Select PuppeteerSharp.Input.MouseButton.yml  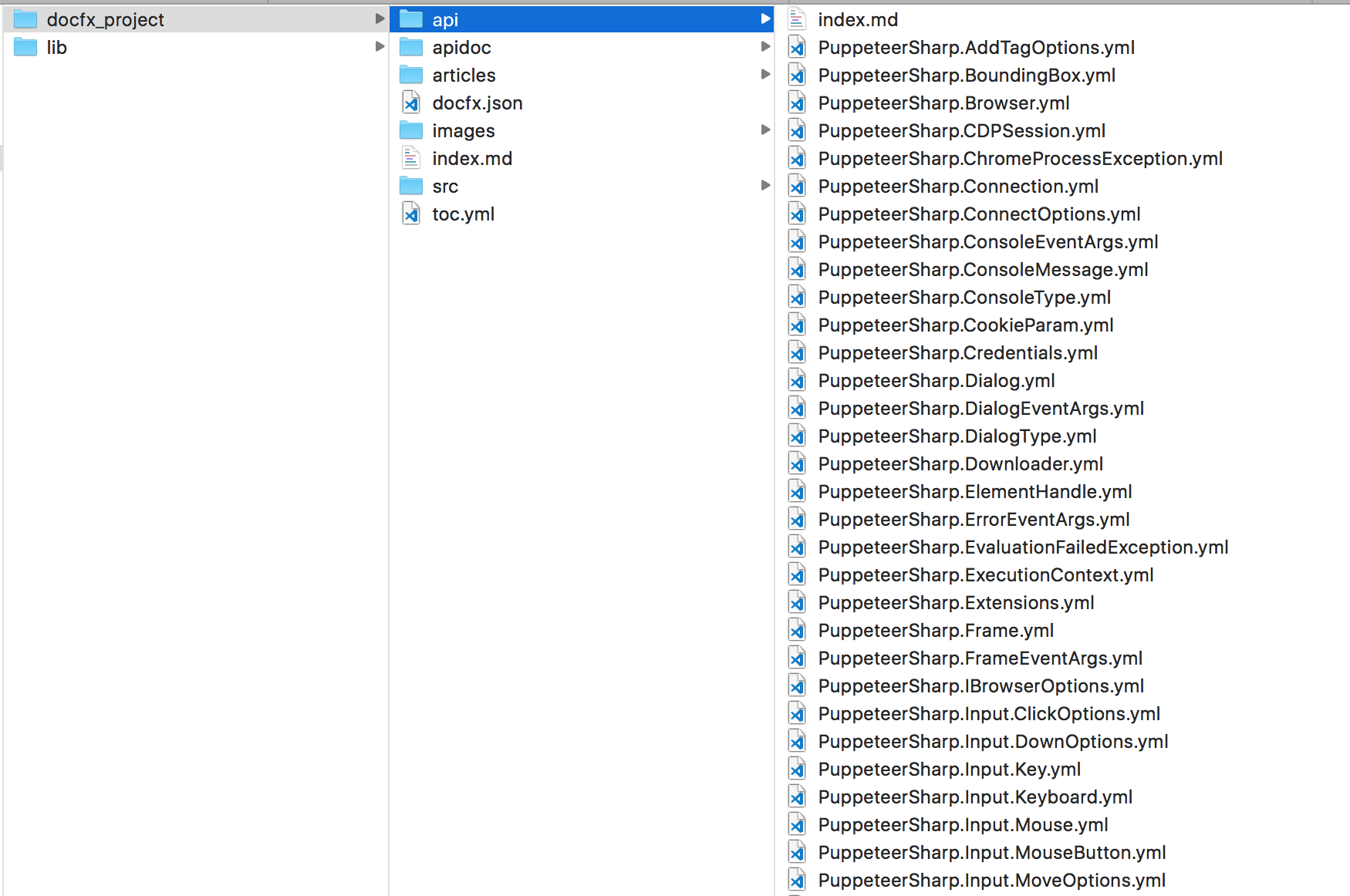(x=992, y=853)
